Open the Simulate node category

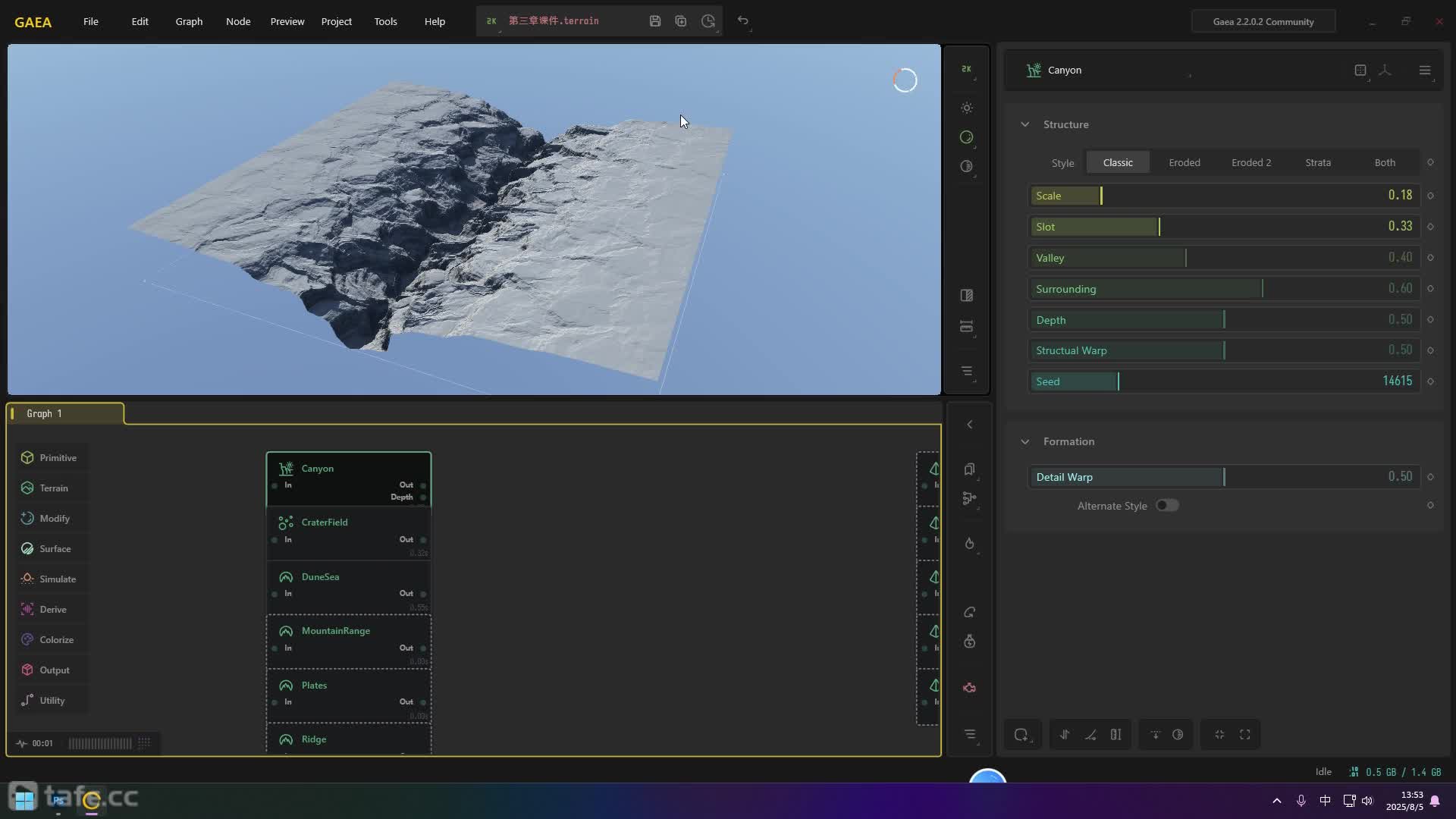(57, 579)
